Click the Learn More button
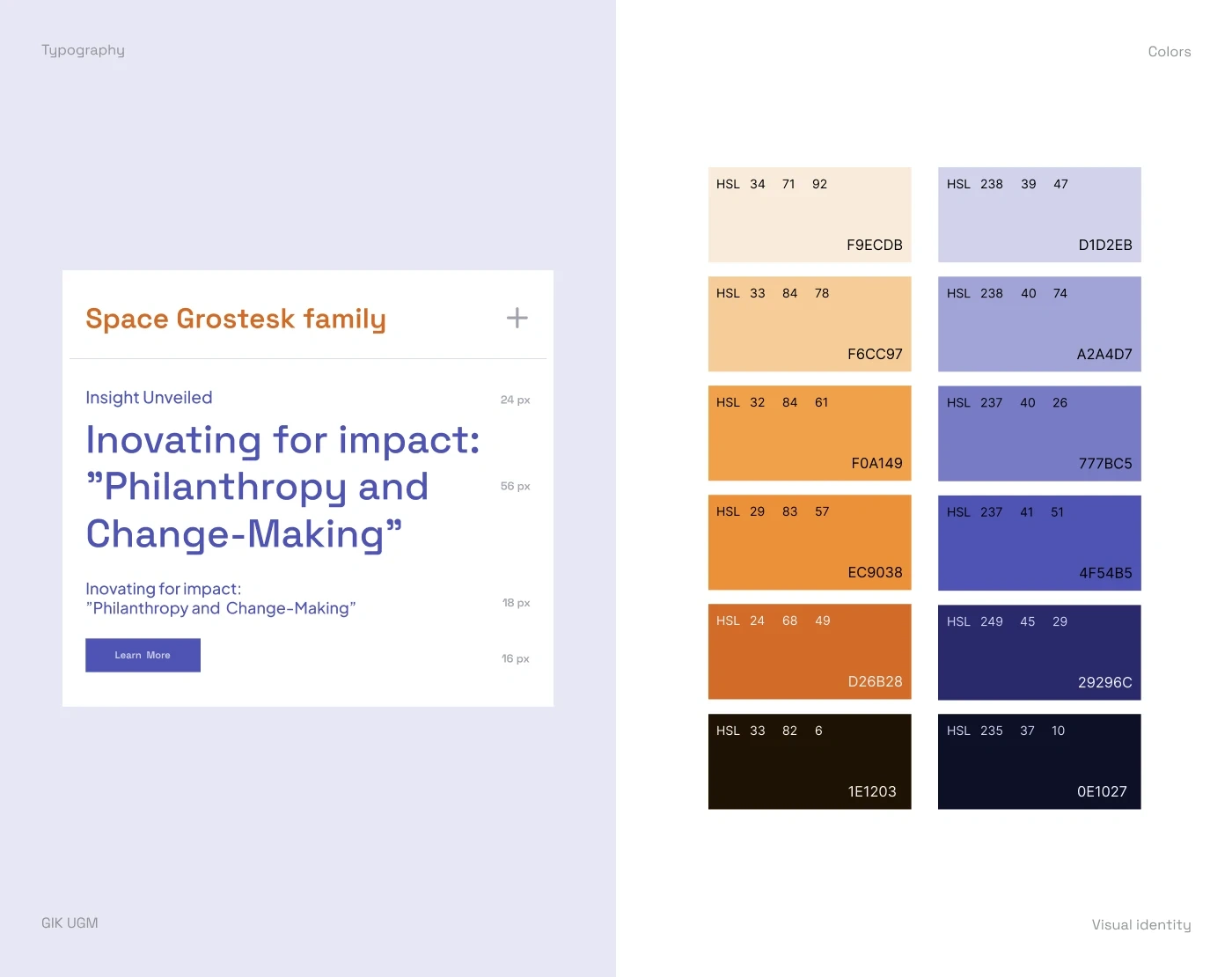Image resolution: width=1232 pixels, height=977 pixels. [x=143, y=655]
